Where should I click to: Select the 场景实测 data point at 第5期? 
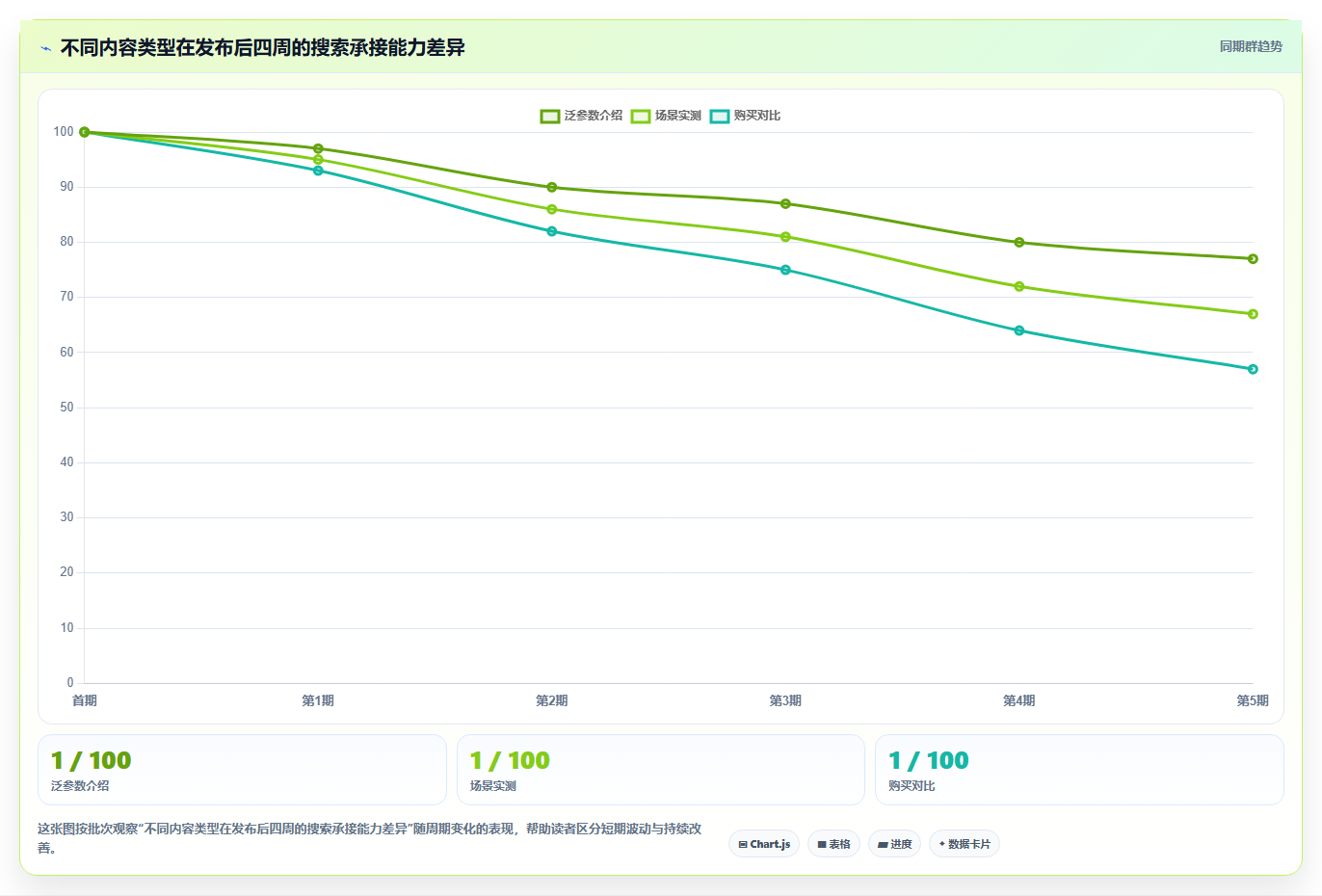coord(1253,314)
